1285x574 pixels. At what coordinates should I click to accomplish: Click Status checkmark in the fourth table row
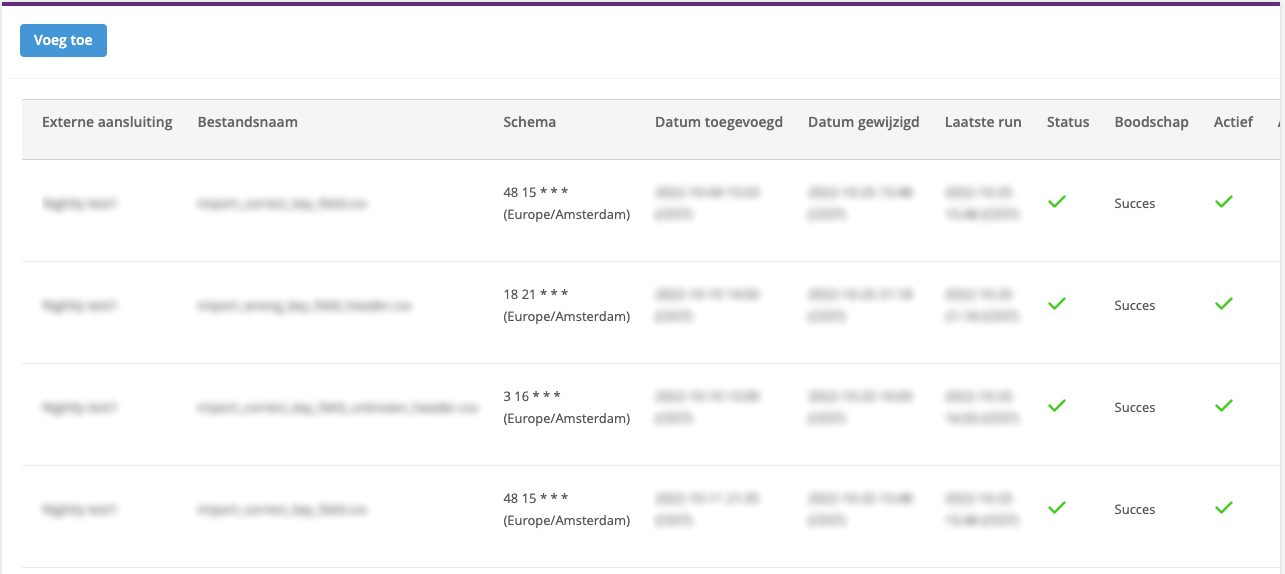click(x=1057, y=508)
